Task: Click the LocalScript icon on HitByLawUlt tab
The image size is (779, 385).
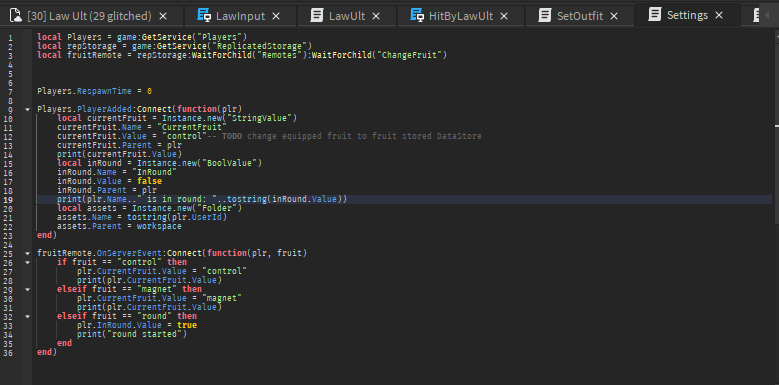Action: (x=417, y=15)
